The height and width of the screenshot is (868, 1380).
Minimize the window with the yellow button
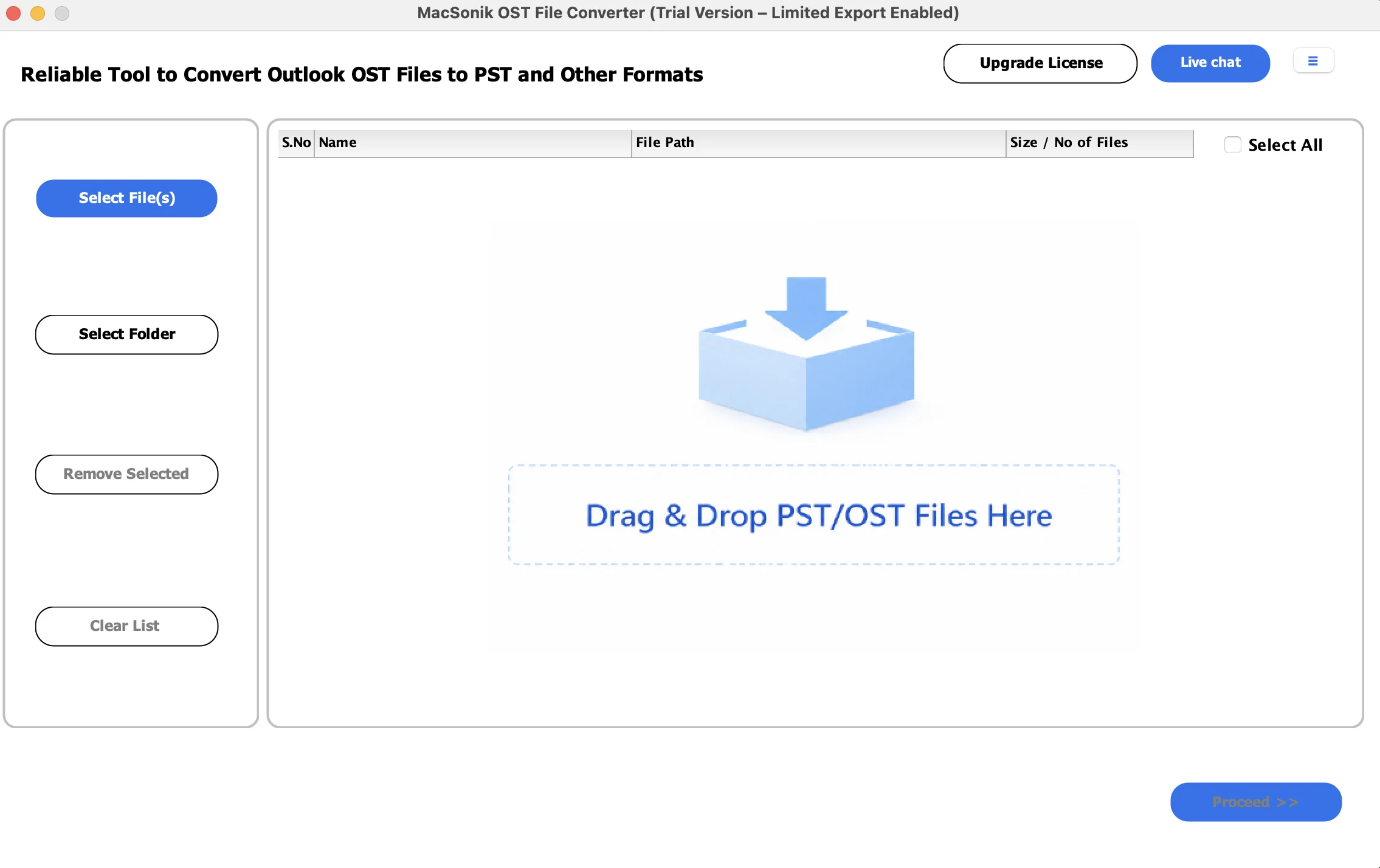point(38,13)
